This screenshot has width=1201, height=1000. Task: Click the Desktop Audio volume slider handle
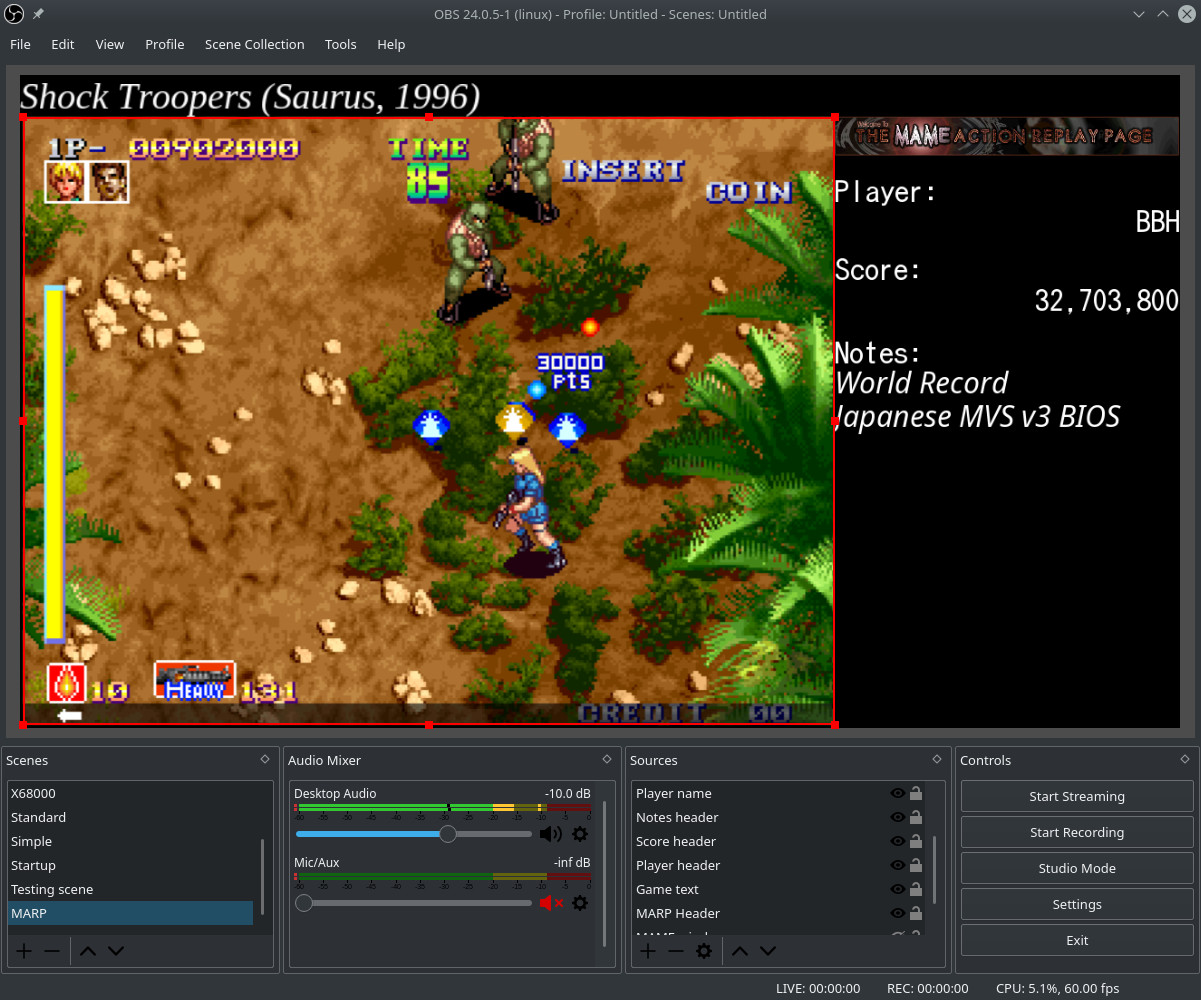coord(448,834)
